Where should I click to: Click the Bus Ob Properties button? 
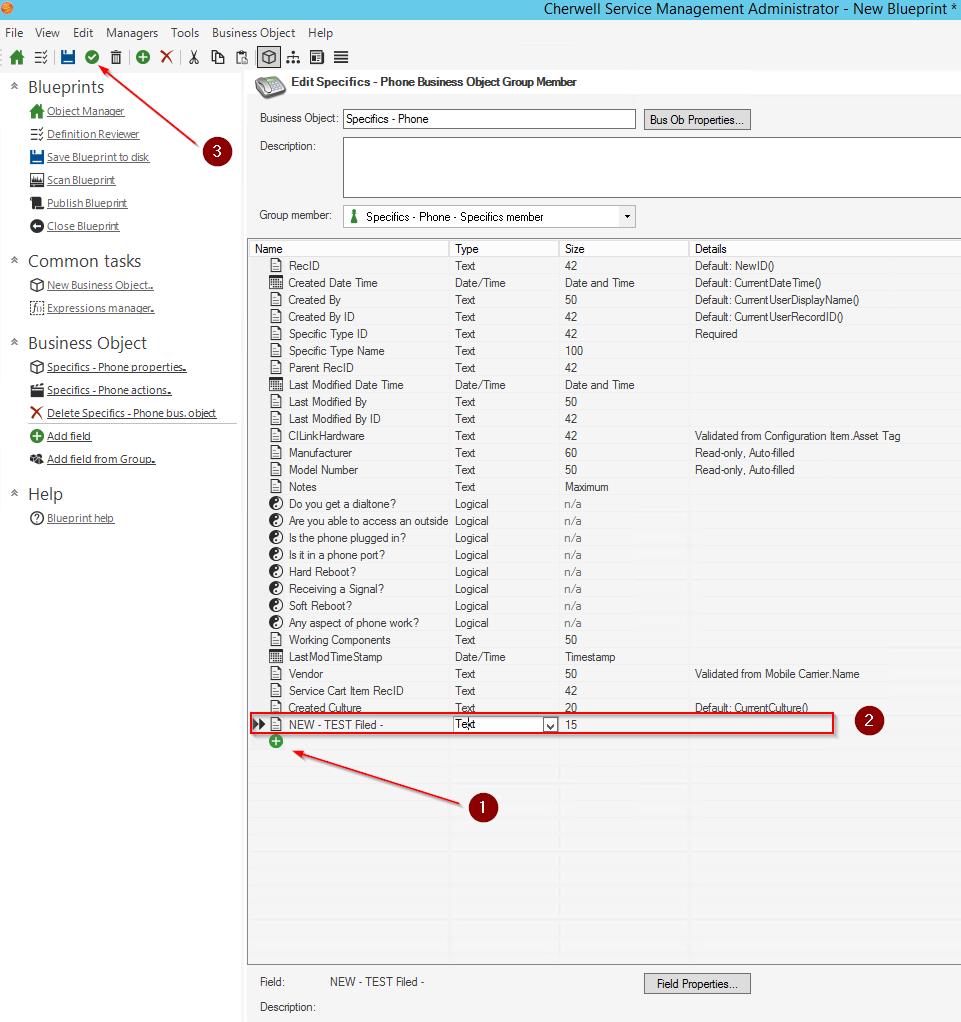click(x=697, y=120)
